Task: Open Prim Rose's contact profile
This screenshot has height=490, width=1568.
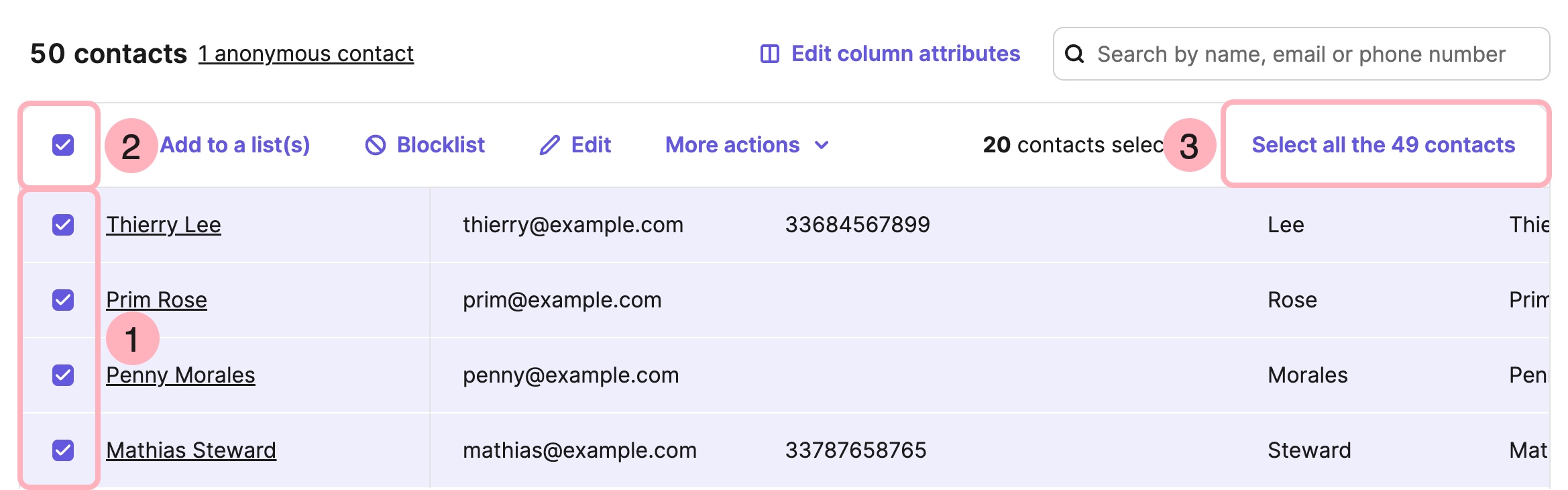Action: click(157, 300)
